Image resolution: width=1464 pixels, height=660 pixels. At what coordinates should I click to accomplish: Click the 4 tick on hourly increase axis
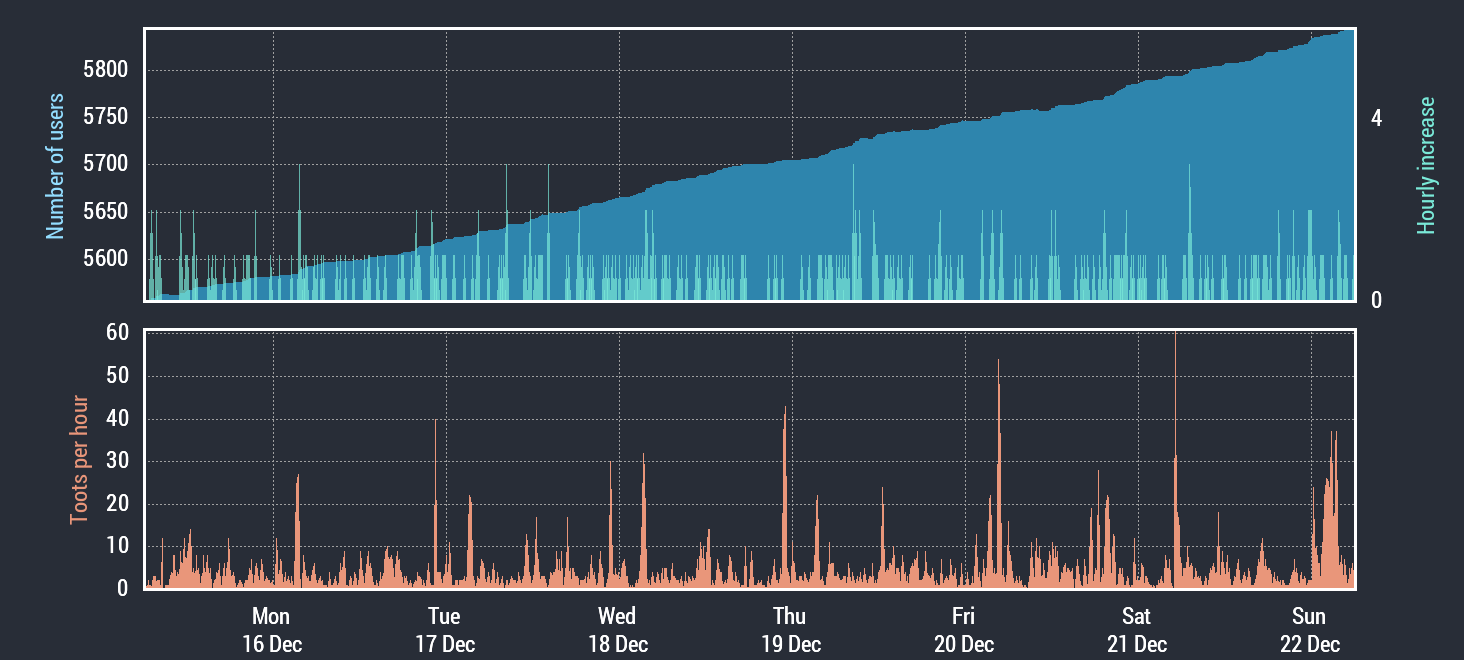point(1377,118)
